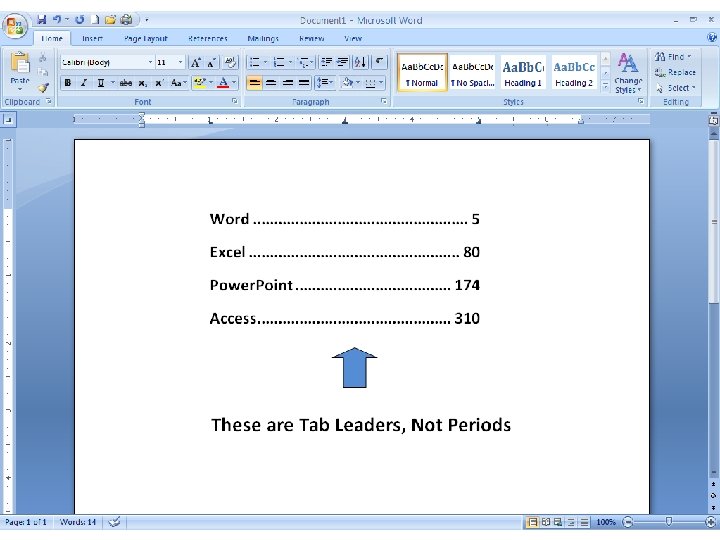Toggle italic formatting
The width and height of the screenshot is (720, 540).
(84, 83)
